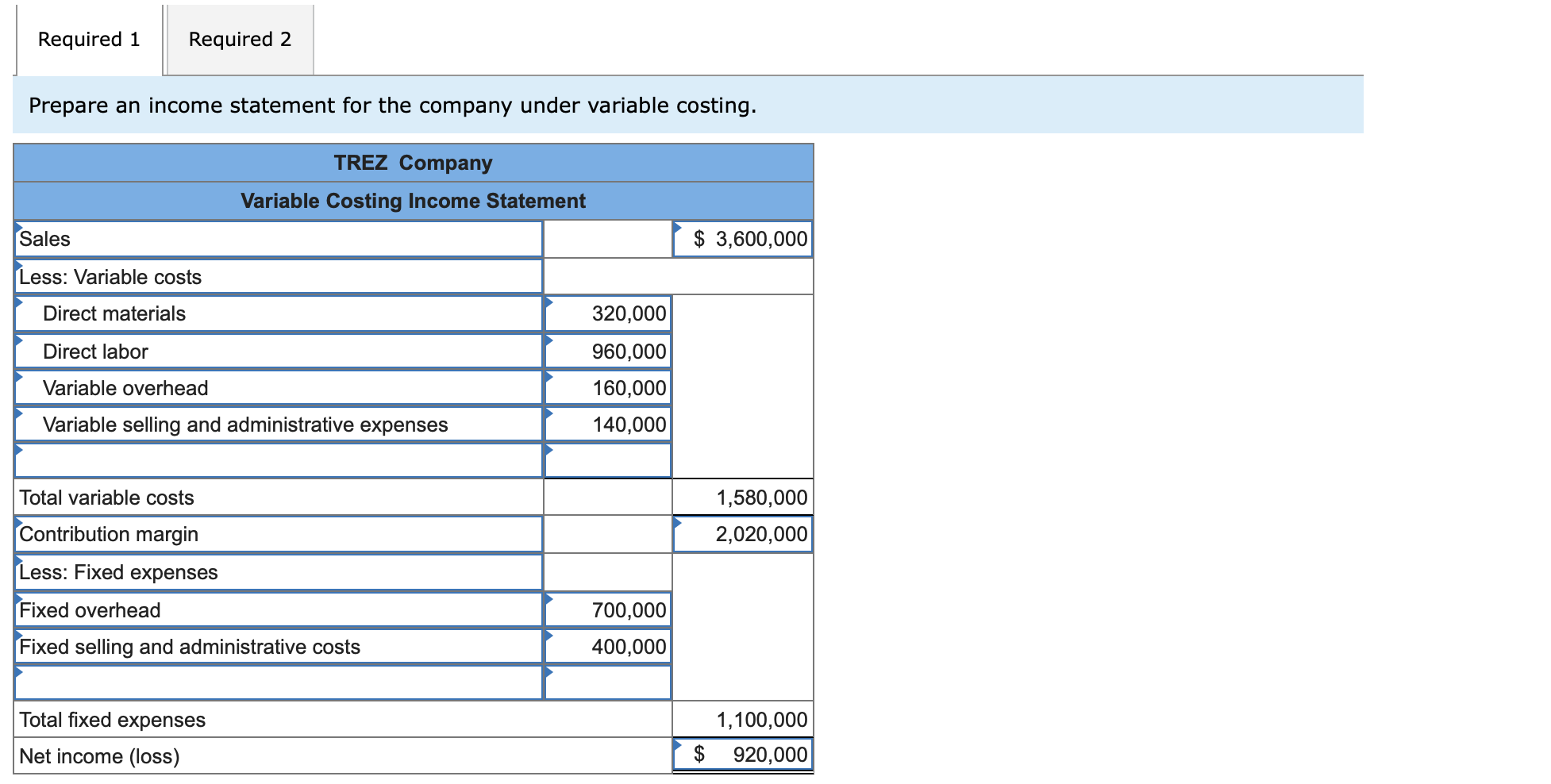Open the Direct materials label dropdown
Screen dimensions: 1551x784
[x=279, y=313]
